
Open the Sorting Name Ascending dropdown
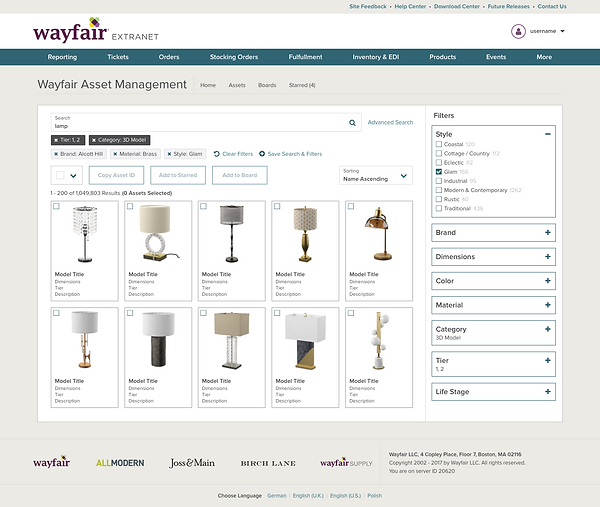(376, 175)
